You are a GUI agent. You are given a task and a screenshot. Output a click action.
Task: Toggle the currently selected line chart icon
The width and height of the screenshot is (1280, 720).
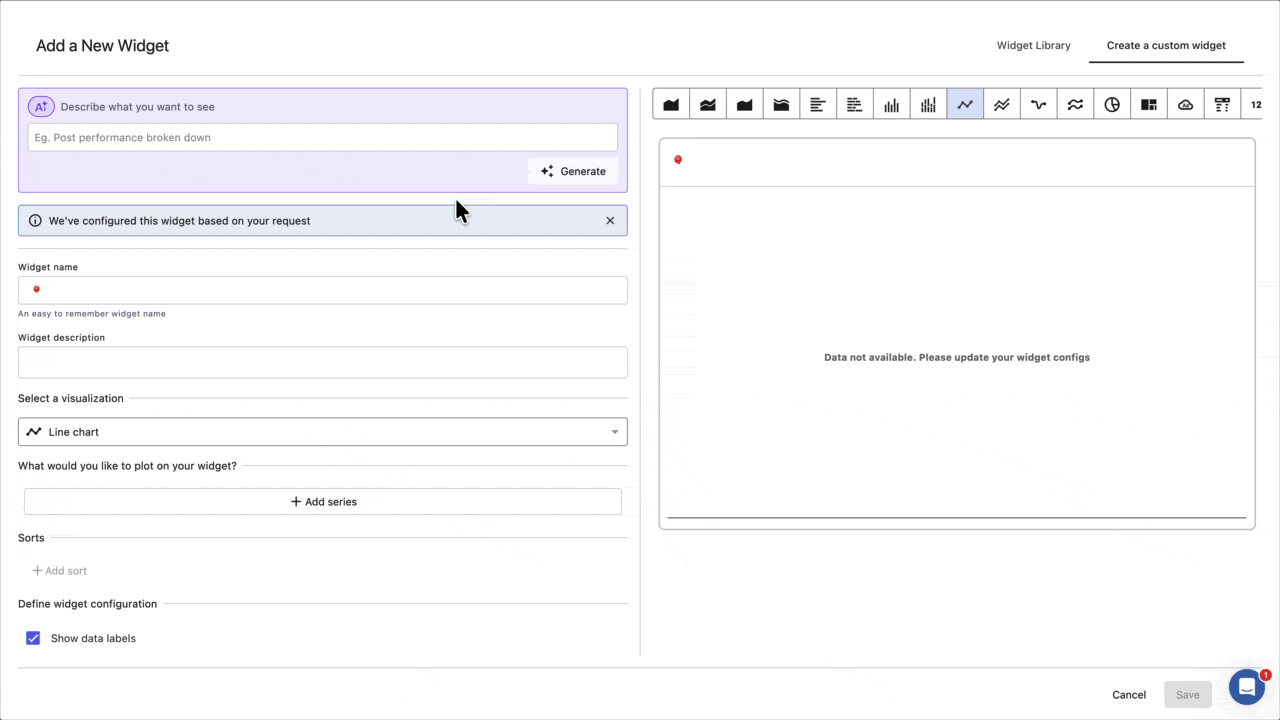tap(965, 104)
